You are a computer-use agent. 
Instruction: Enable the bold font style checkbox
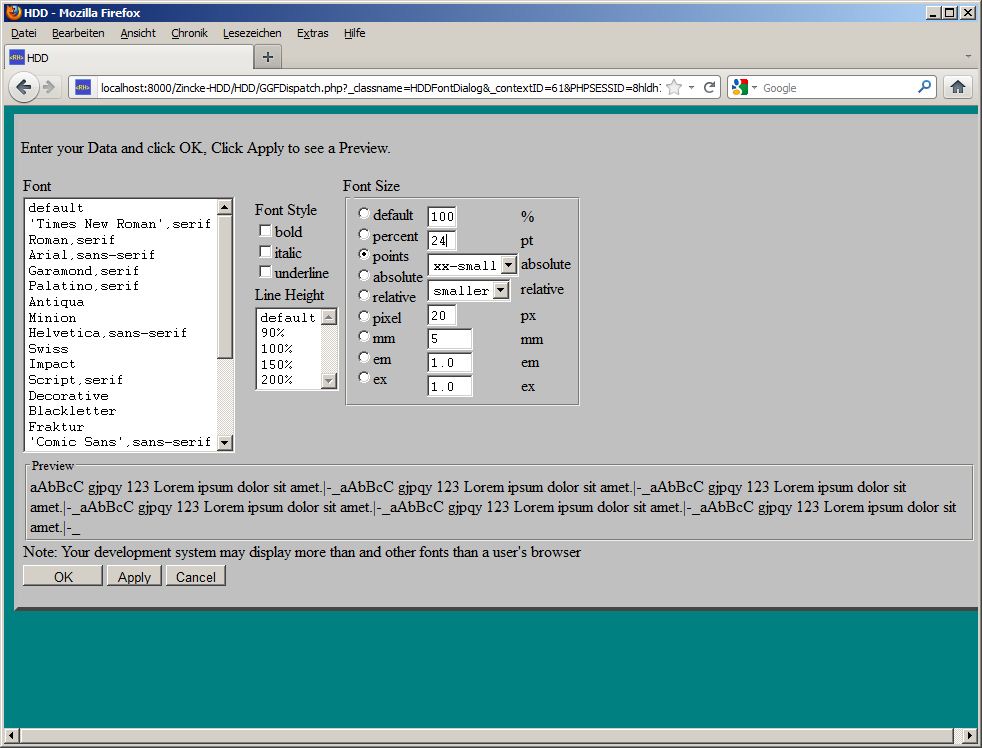(265, 232)
